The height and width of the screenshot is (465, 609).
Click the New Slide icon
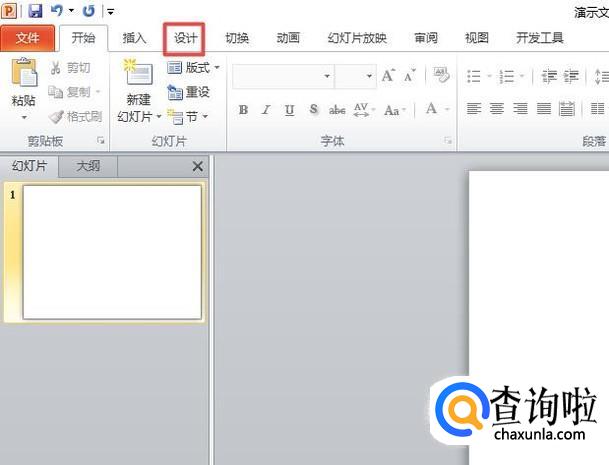pos(138,75)
